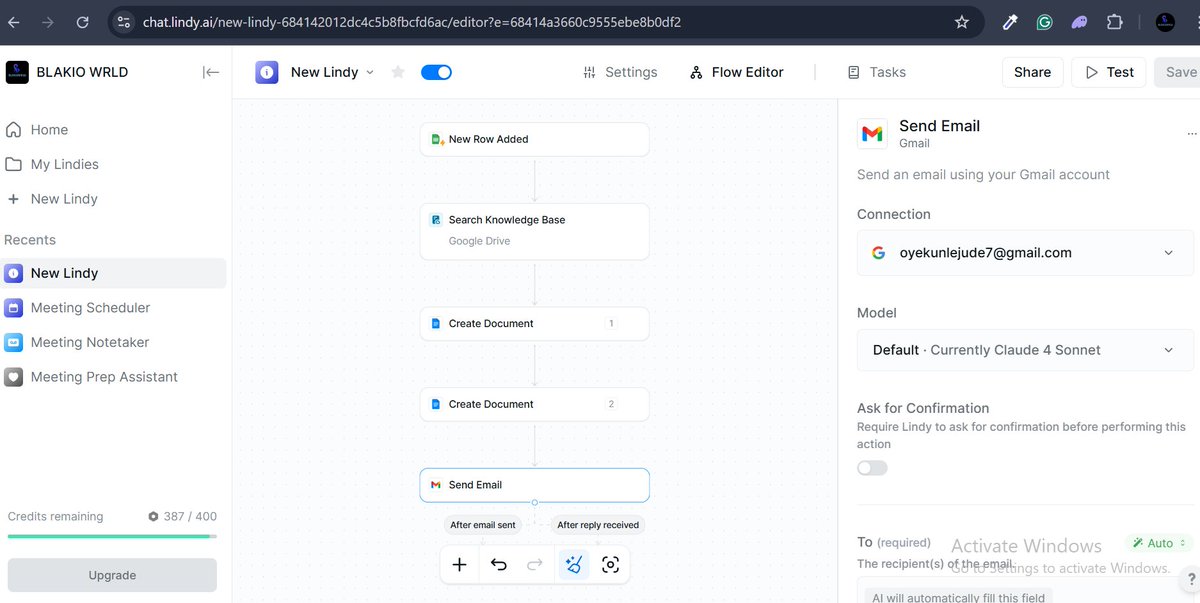Reload the page with refresh icon

83,22
